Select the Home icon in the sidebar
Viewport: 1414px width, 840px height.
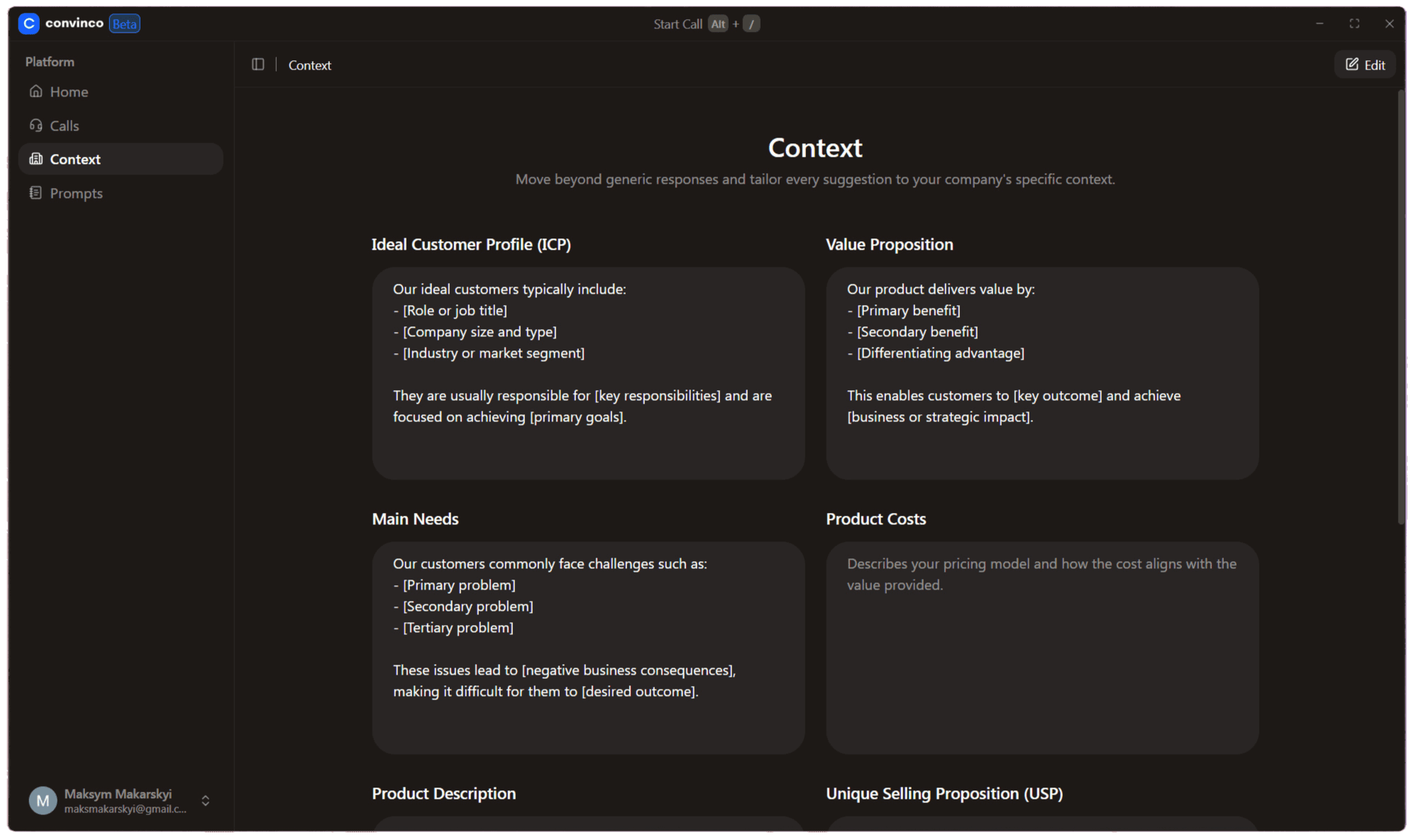tap(36, 92)
